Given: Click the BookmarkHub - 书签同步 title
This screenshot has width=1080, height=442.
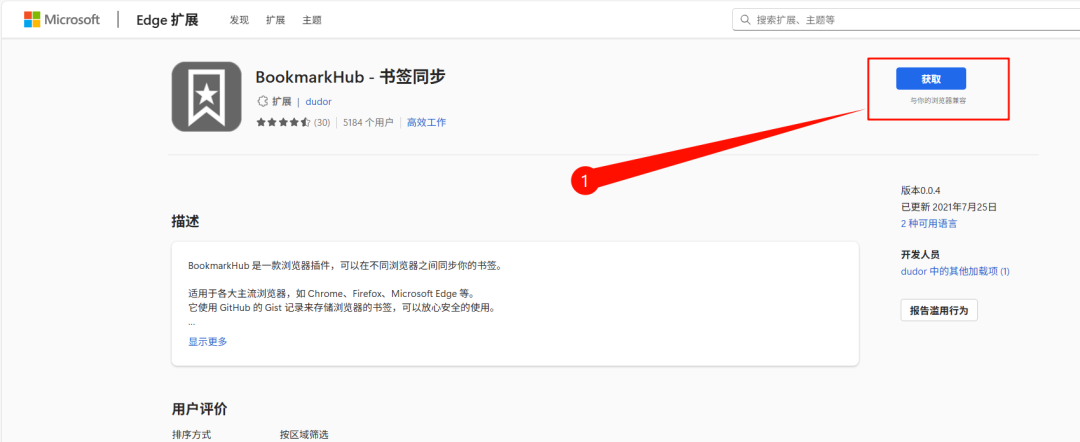Looking at the screenshot, I should [x=351, y=76].
